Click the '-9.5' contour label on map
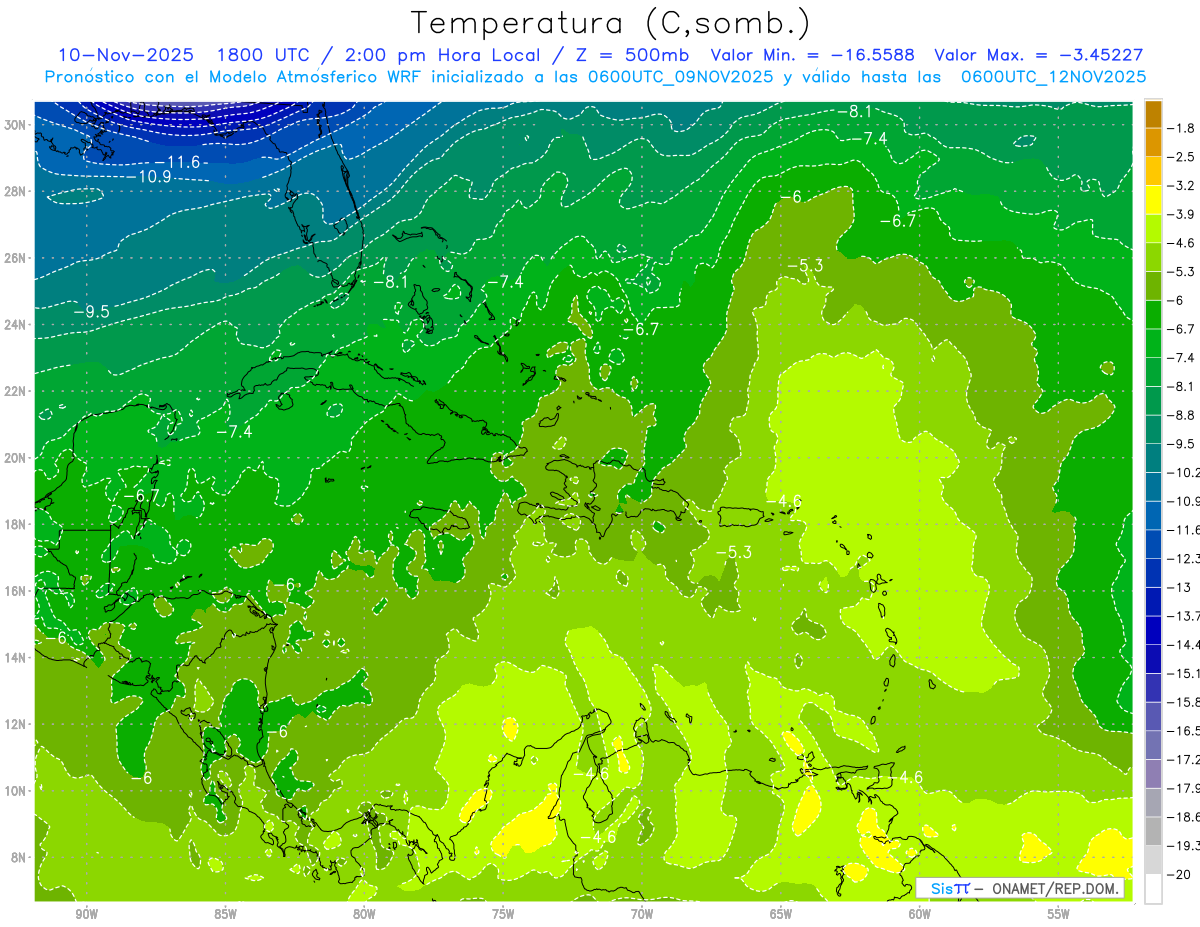The image size is (1200, 927). pyautogui.click(x=92, y=312)
